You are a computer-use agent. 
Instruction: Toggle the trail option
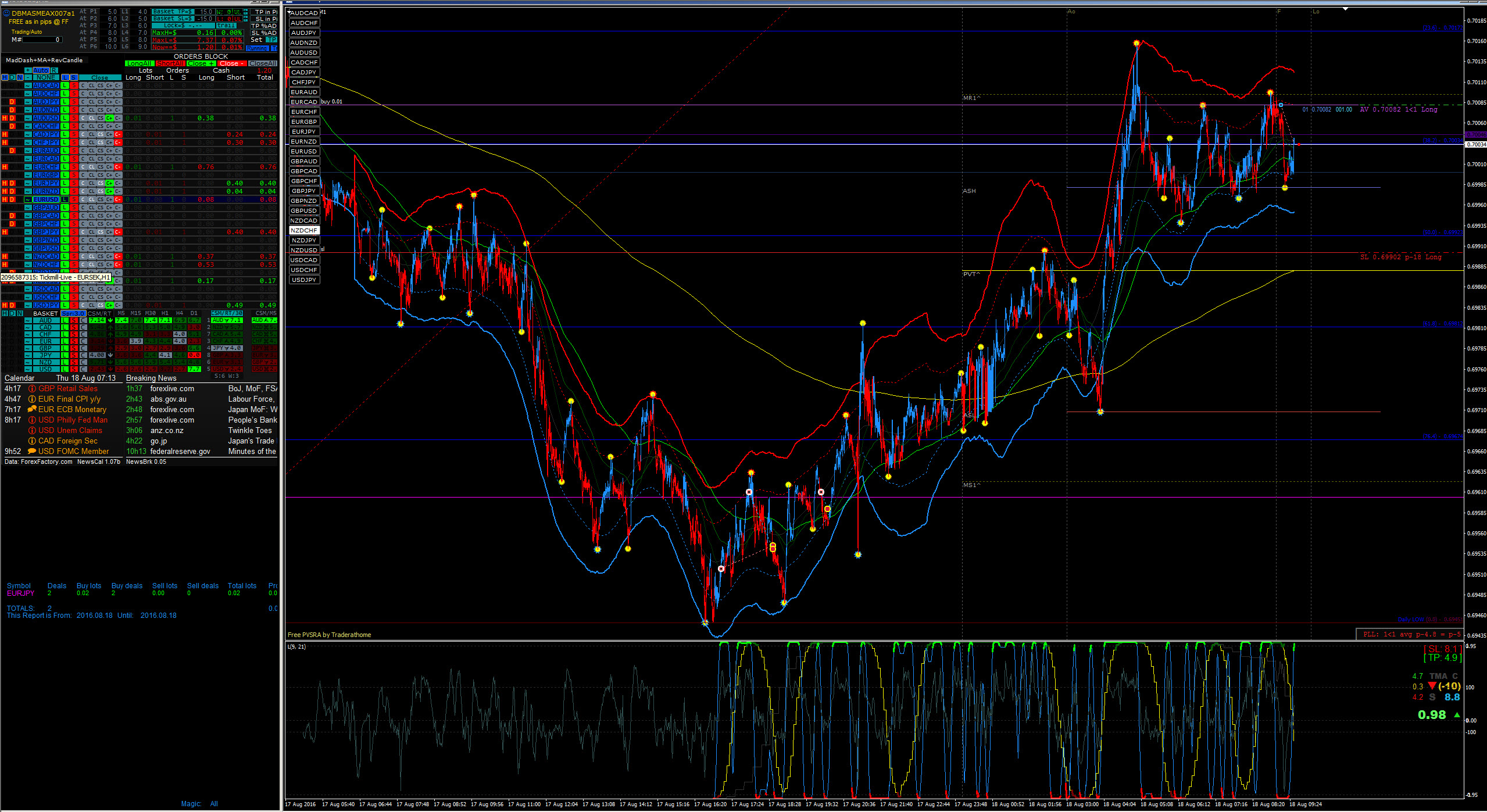[226, 26]
